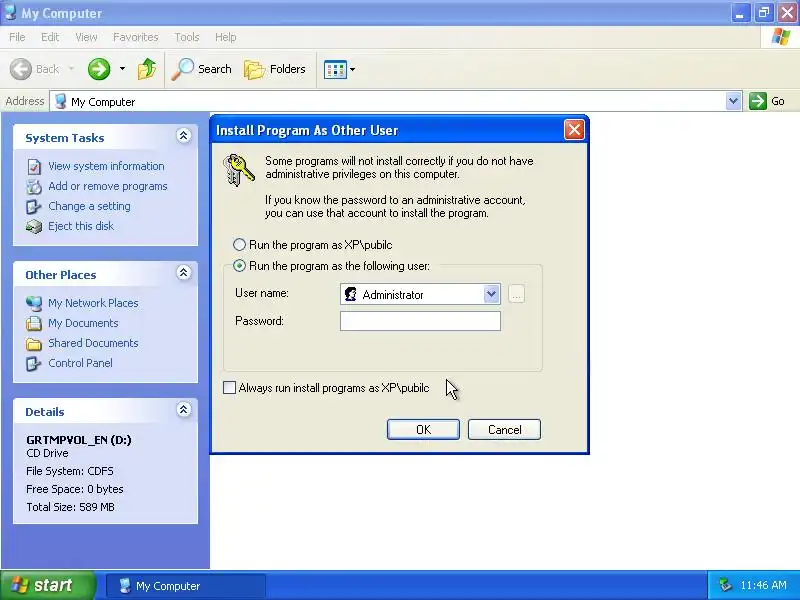The image size is (800, 600).
Task: Click the green Go arrow button
Action: point(758,101)
